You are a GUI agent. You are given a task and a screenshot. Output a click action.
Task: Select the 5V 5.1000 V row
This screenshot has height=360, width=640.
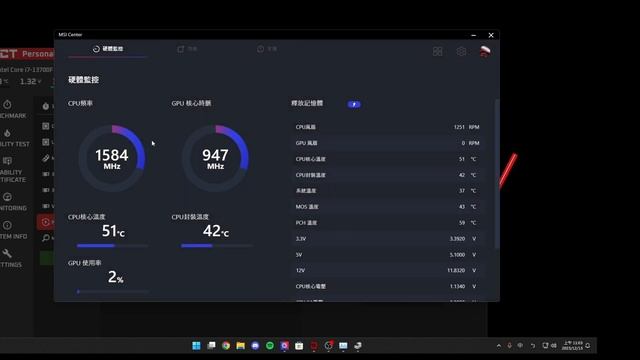pos(387,254)
